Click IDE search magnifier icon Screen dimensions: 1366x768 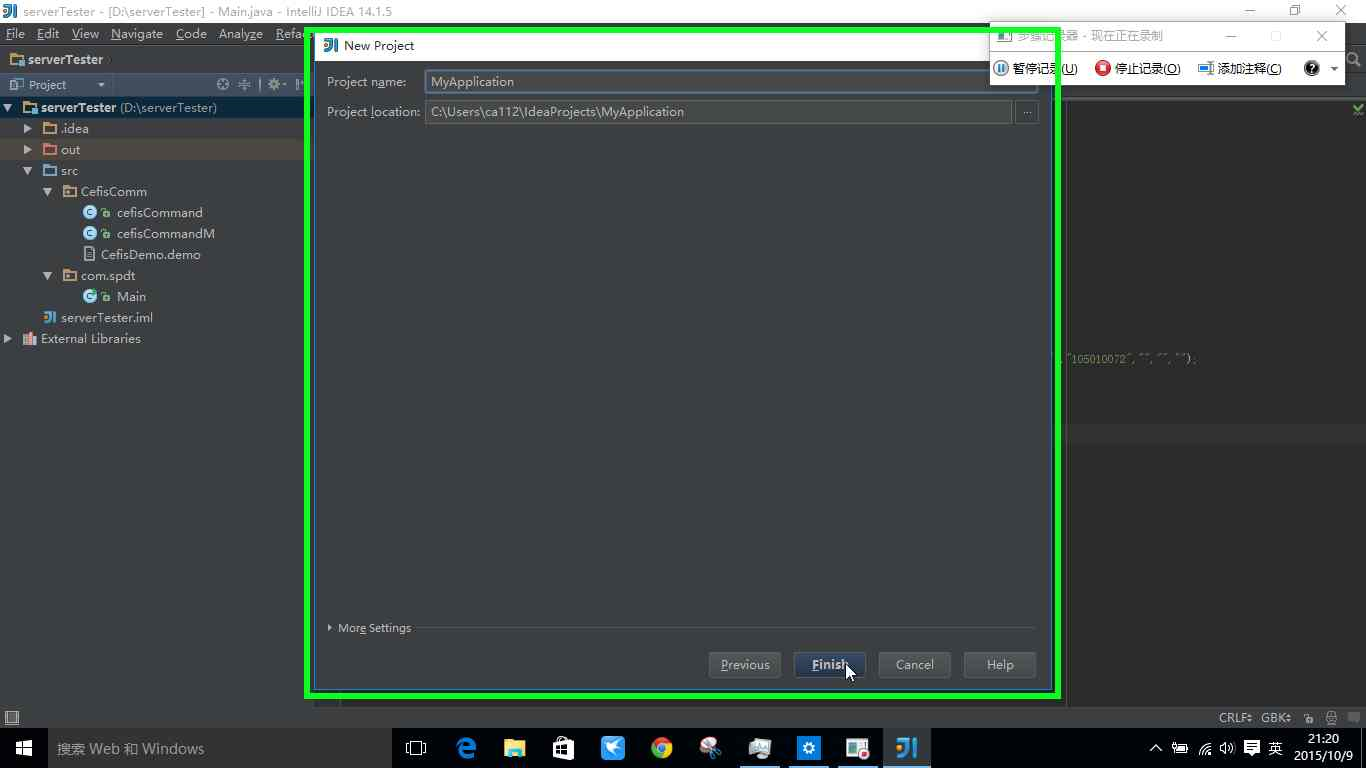point(1354,60)
